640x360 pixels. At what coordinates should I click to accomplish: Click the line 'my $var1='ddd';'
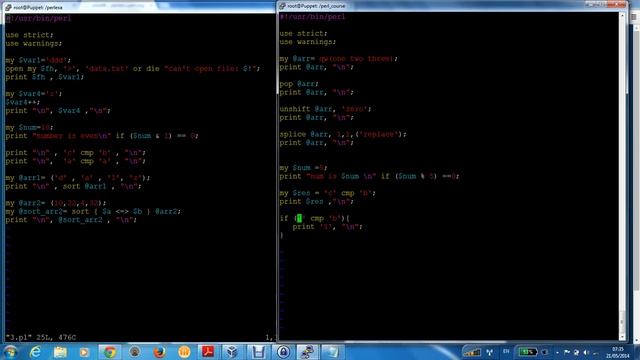click(38, 60)
